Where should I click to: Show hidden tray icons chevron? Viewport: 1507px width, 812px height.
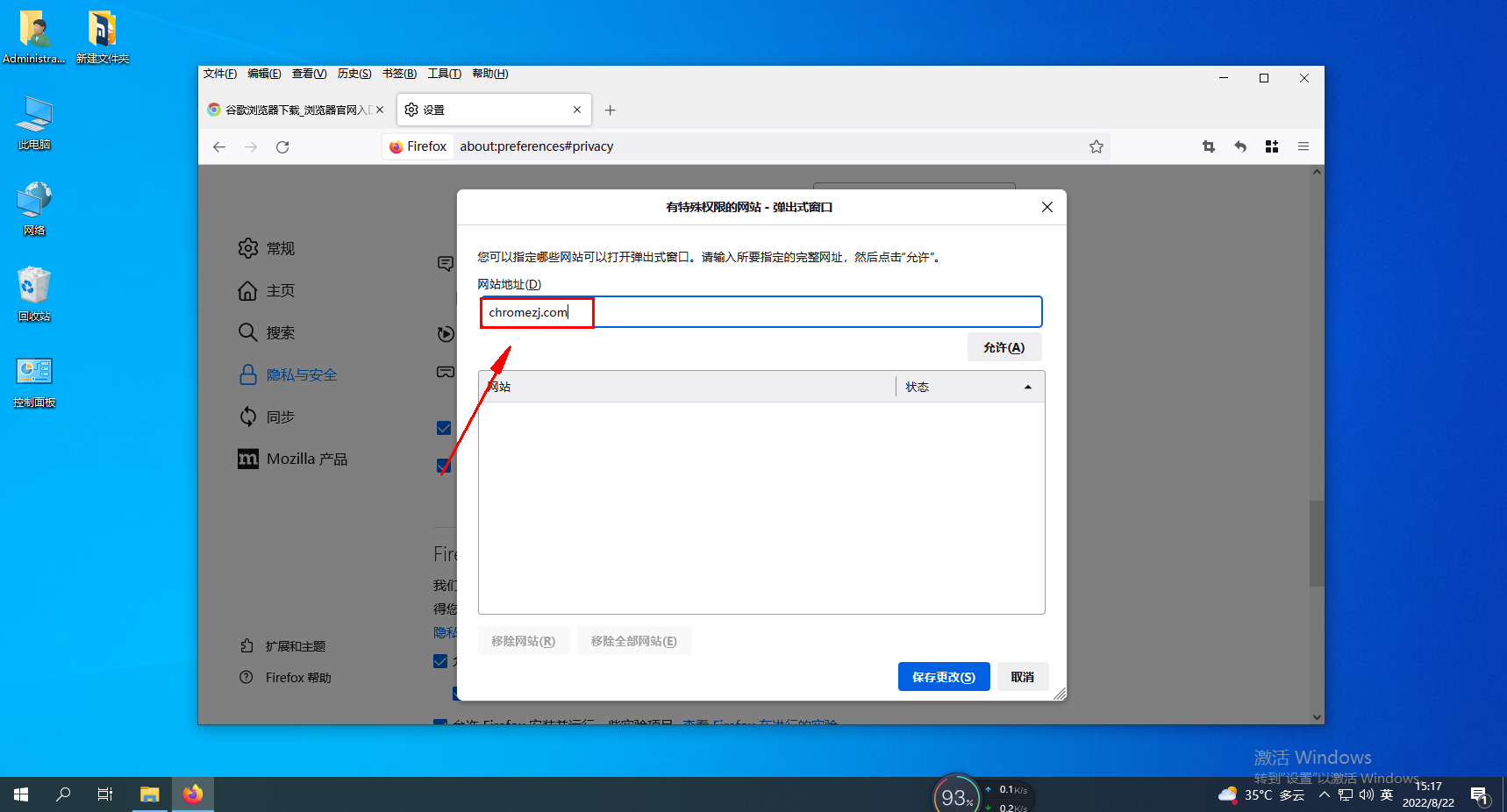coord(1325,795)
